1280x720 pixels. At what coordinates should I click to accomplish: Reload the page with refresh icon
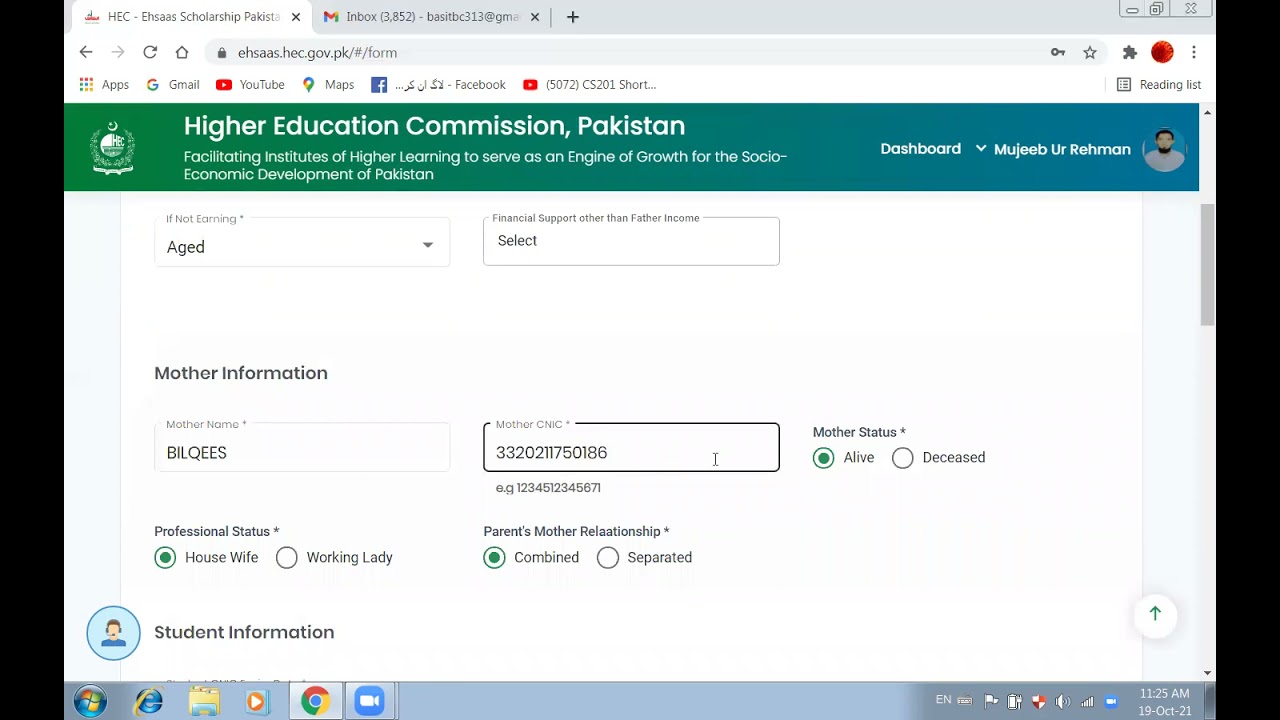tap(150, 52)
